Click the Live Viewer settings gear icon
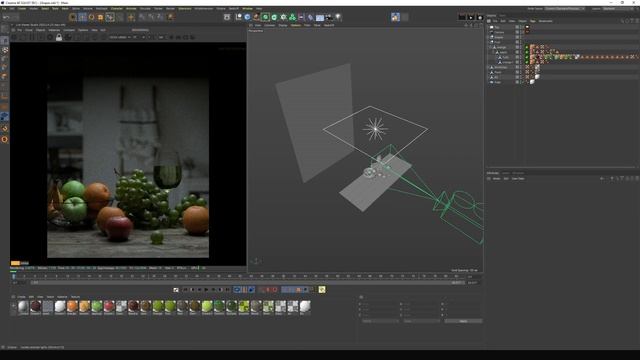Viewport: 640px width, 360px height. tap(50, 38)
